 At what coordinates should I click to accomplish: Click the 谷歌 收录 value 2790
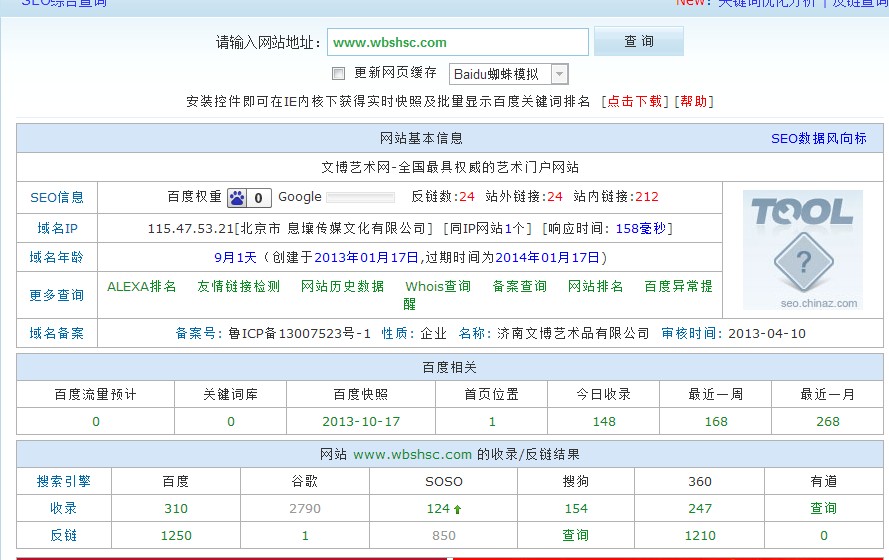pos(305,509)
